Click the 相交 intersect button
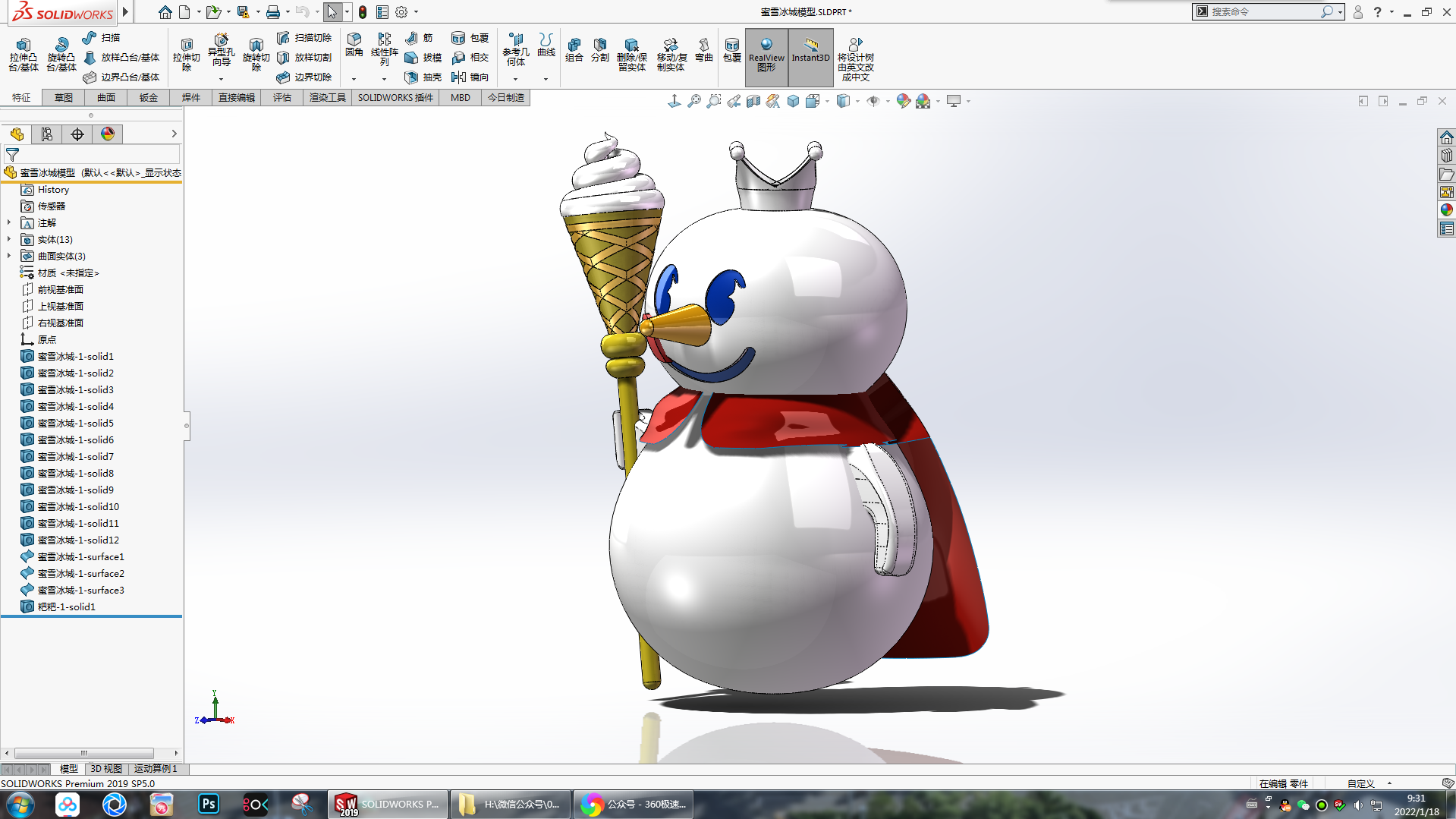The height and width of the screenshot is (819, 1456). click(470, 58)
